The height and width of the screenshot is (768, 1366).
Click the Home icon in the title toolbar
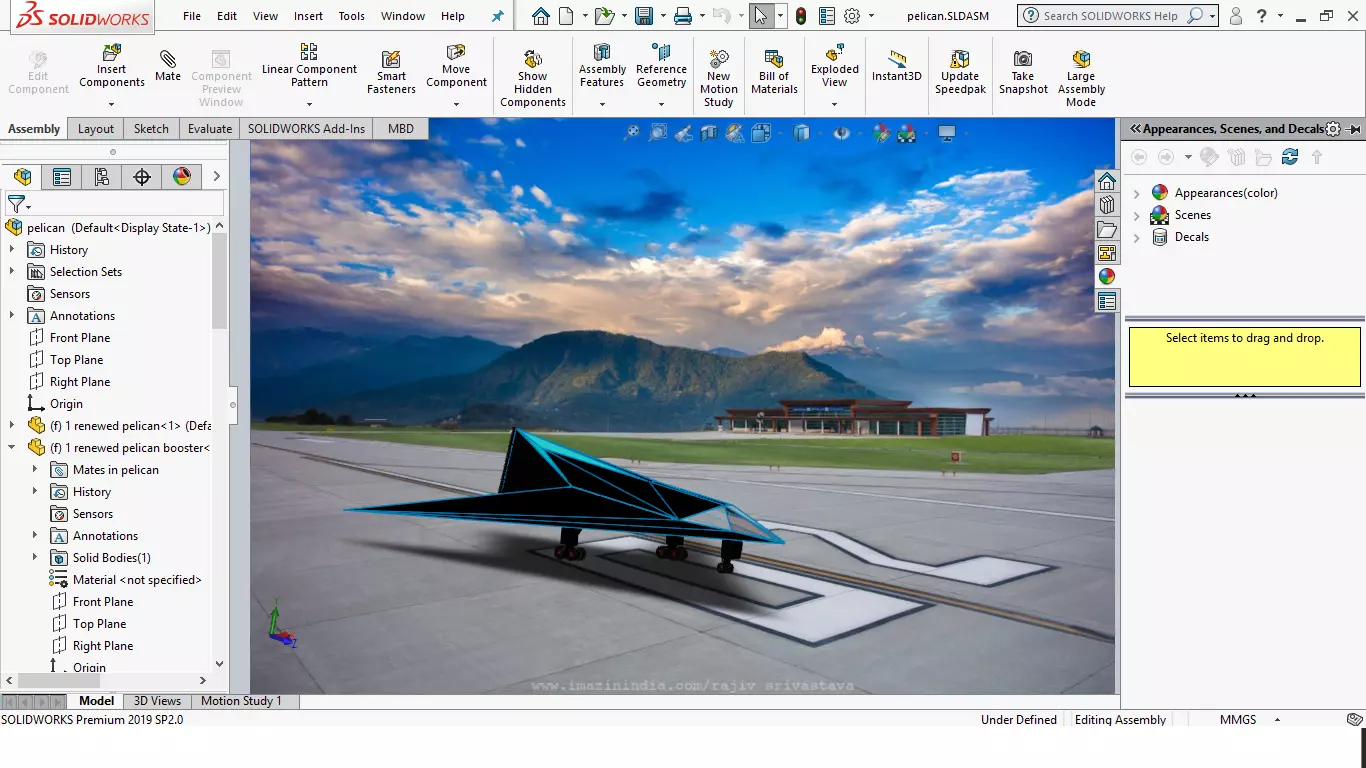tap(541, 16)
